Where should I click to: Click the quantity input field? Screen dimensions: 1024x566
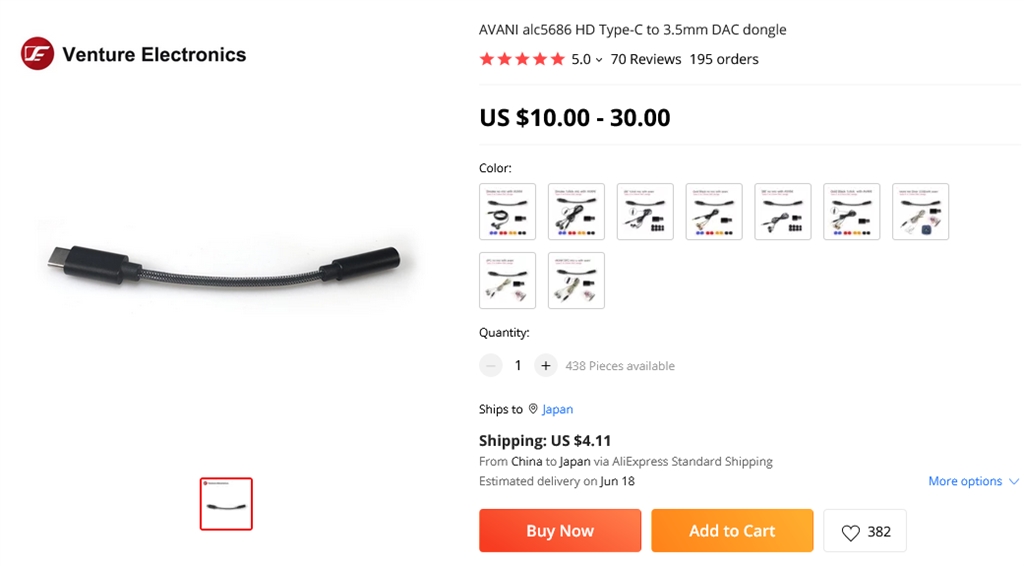tap(518, 366)
